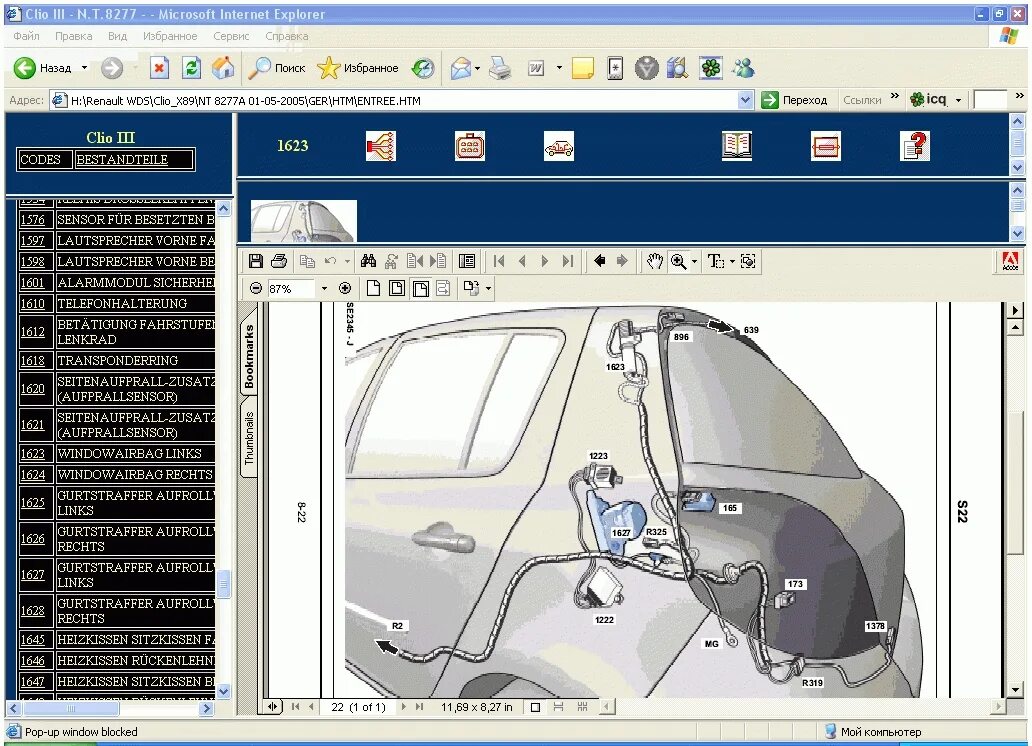Go to last page in the Acrobat toolbar

click(568, 261)
